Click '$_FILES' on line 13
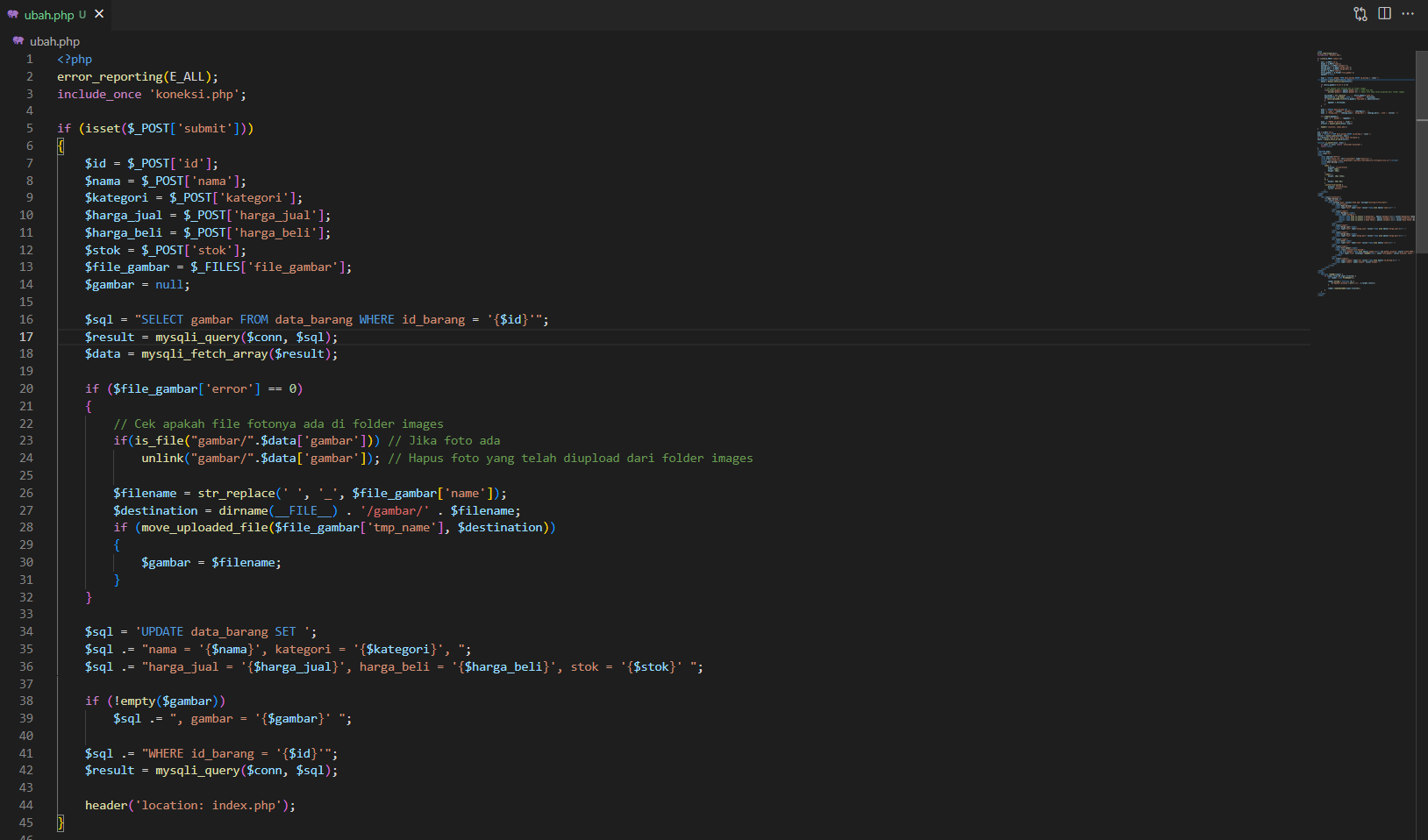 [215, 267]
